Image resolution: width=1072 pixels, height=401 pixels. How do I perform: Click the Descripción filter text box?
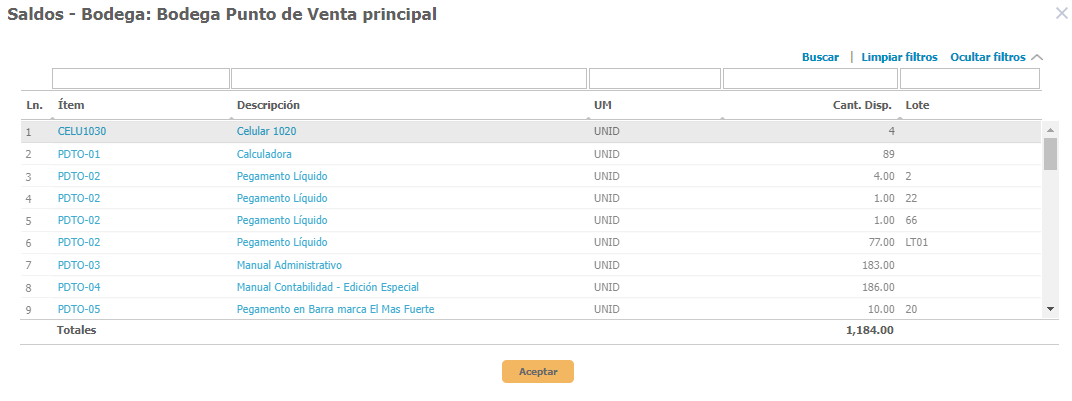409,79
